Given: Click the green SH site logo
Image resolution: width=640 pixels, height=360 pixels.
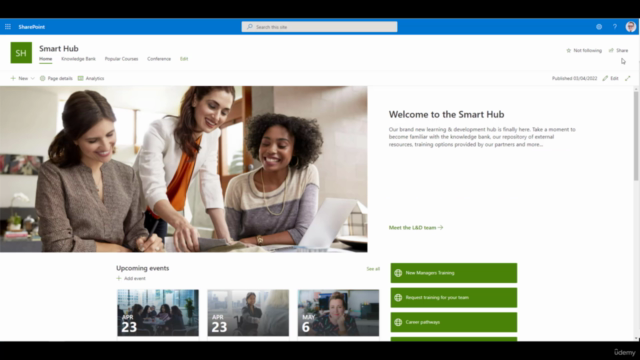Looking at the screenshot, I should pyautogui.click(x=21, y=53).
